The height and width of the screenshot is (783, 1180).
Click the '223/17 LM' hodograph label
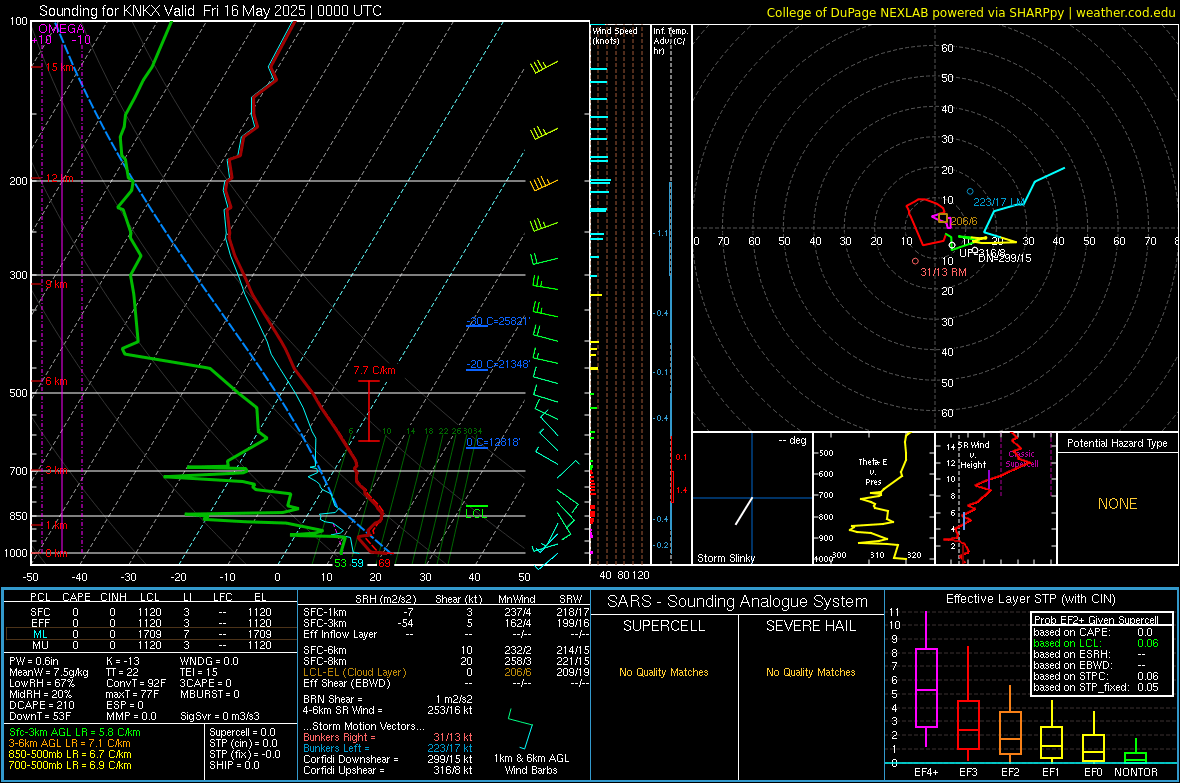(x=999, y=202)
